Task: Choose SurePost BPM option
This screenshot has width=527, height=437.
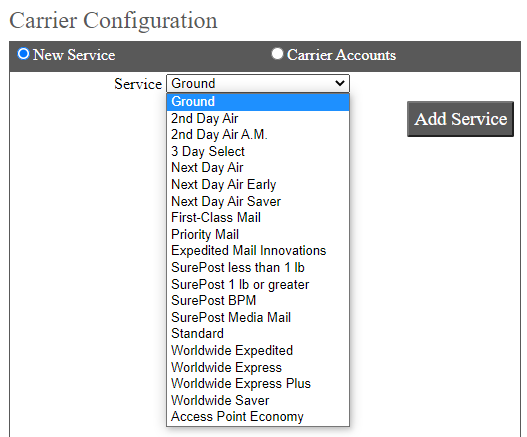Action: (258, 301)
